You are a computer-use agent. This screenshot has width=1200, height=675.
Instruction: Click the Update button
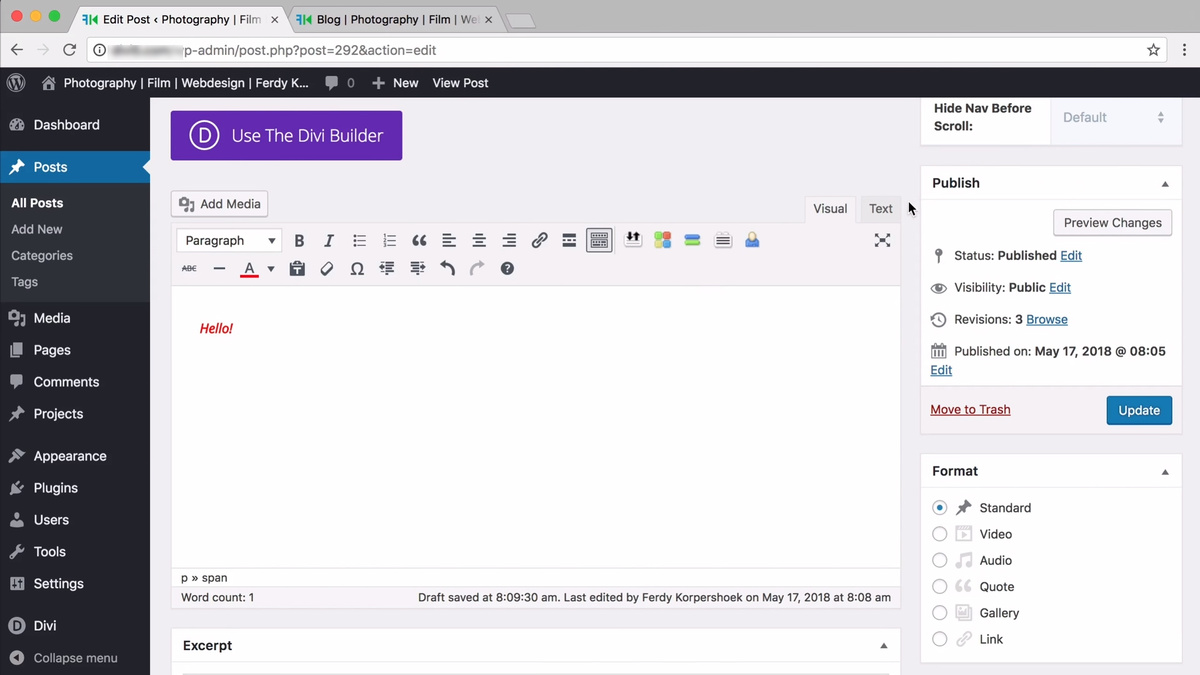[1139, 410]
